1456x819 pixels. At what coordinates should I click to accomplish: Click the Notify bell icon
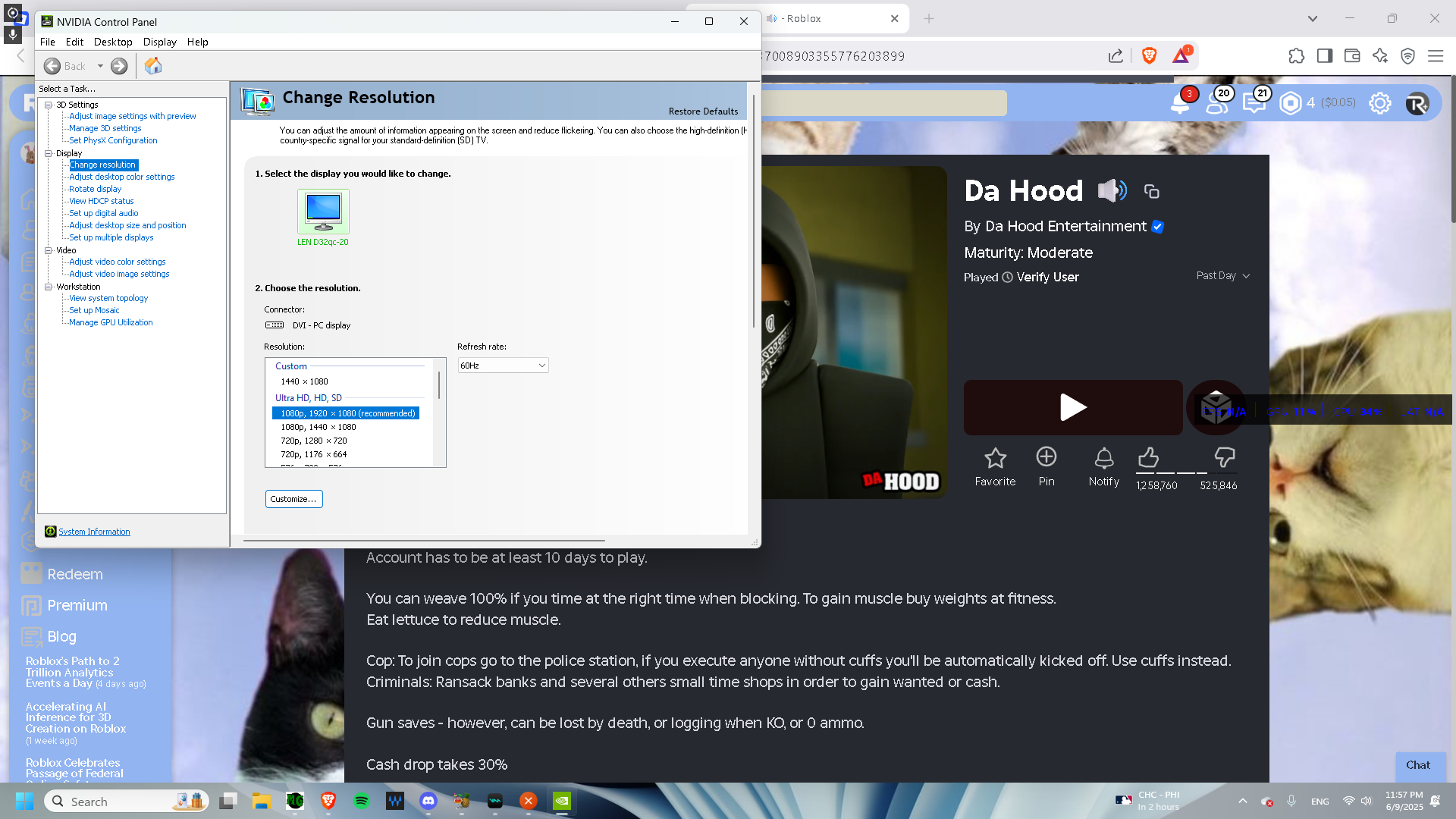tap(1104, 458)
